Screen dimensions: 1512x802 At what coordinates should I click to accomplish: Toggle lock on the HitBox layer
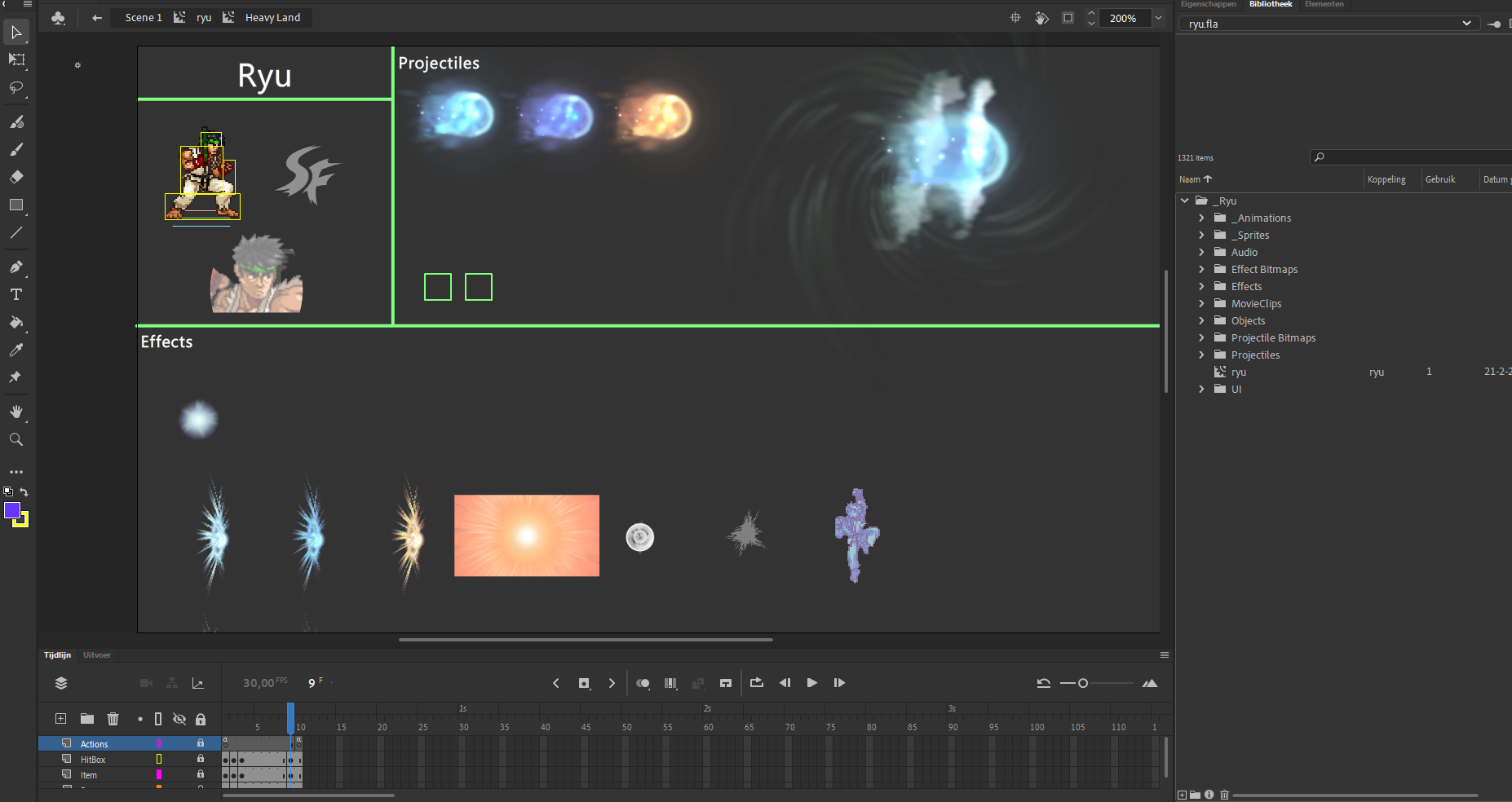pyautogui.click(x=201, y=759)
